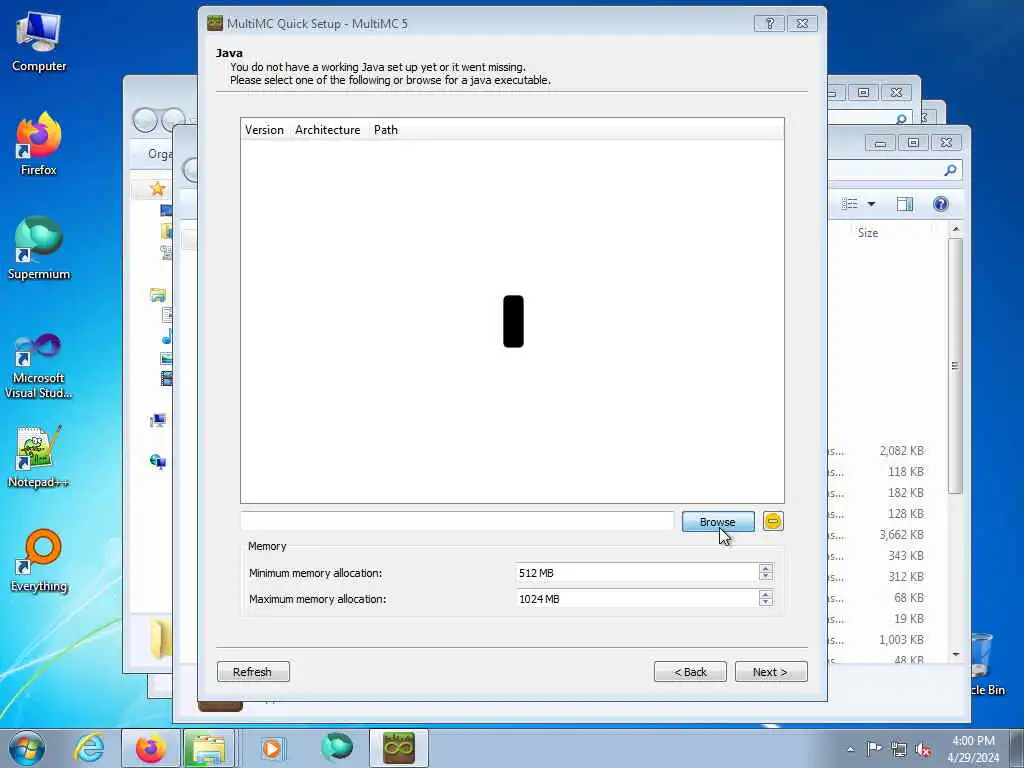Click the Java path input field
The image size is (1024, 768).
[x=457, y=521]
